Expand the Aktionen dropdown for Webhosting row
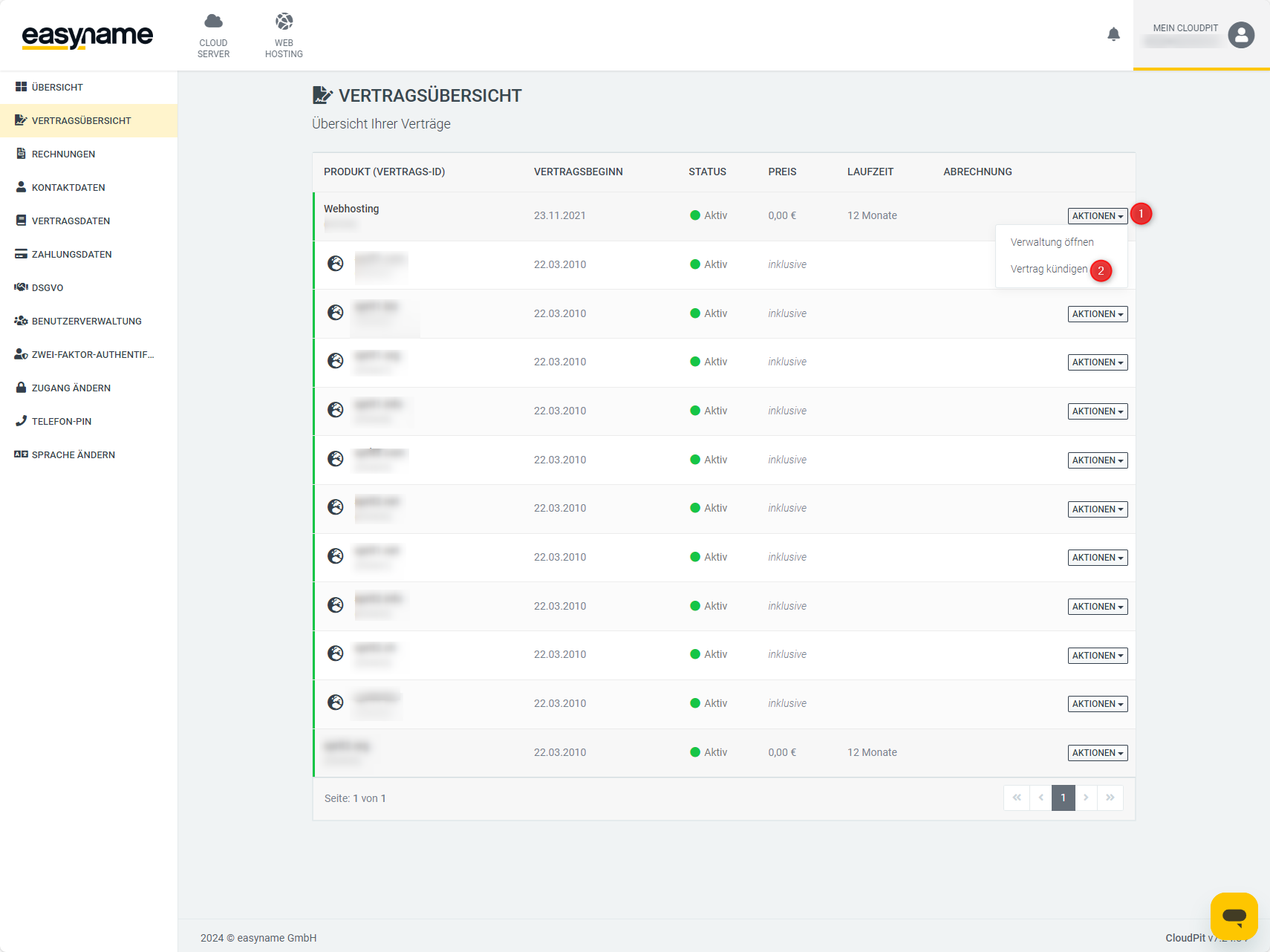 pyautogui.click(x=1097, y=216)
